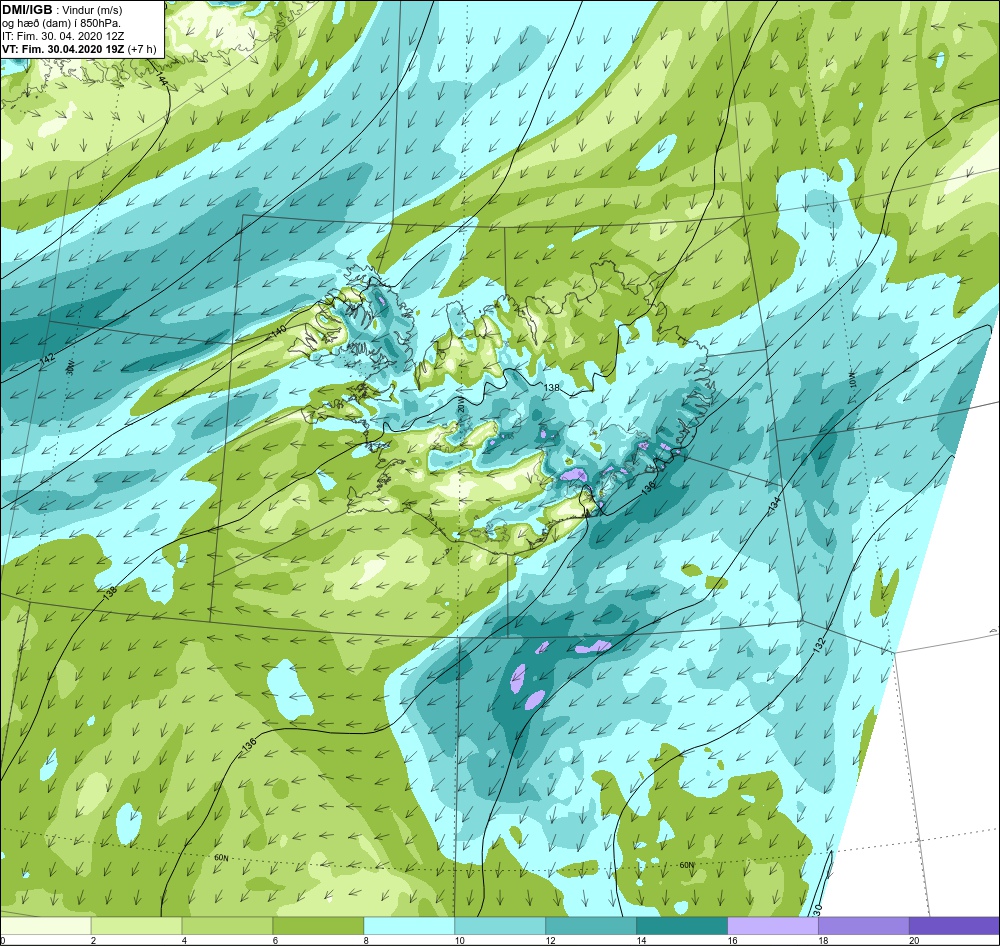This screenshot has width=1000, height=946.
Task: Click the legend scale value '12'
Action: (x=550, y=940)
